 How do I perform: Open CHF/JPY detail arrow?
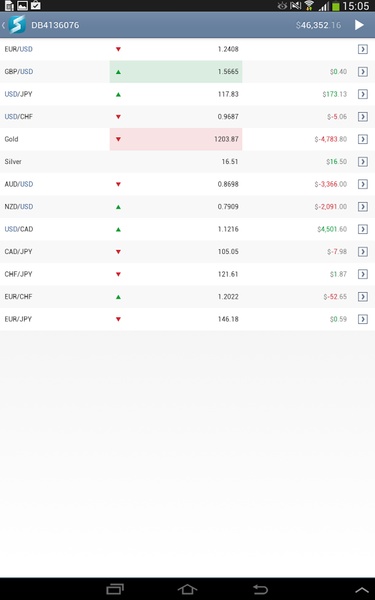point(363,274)
